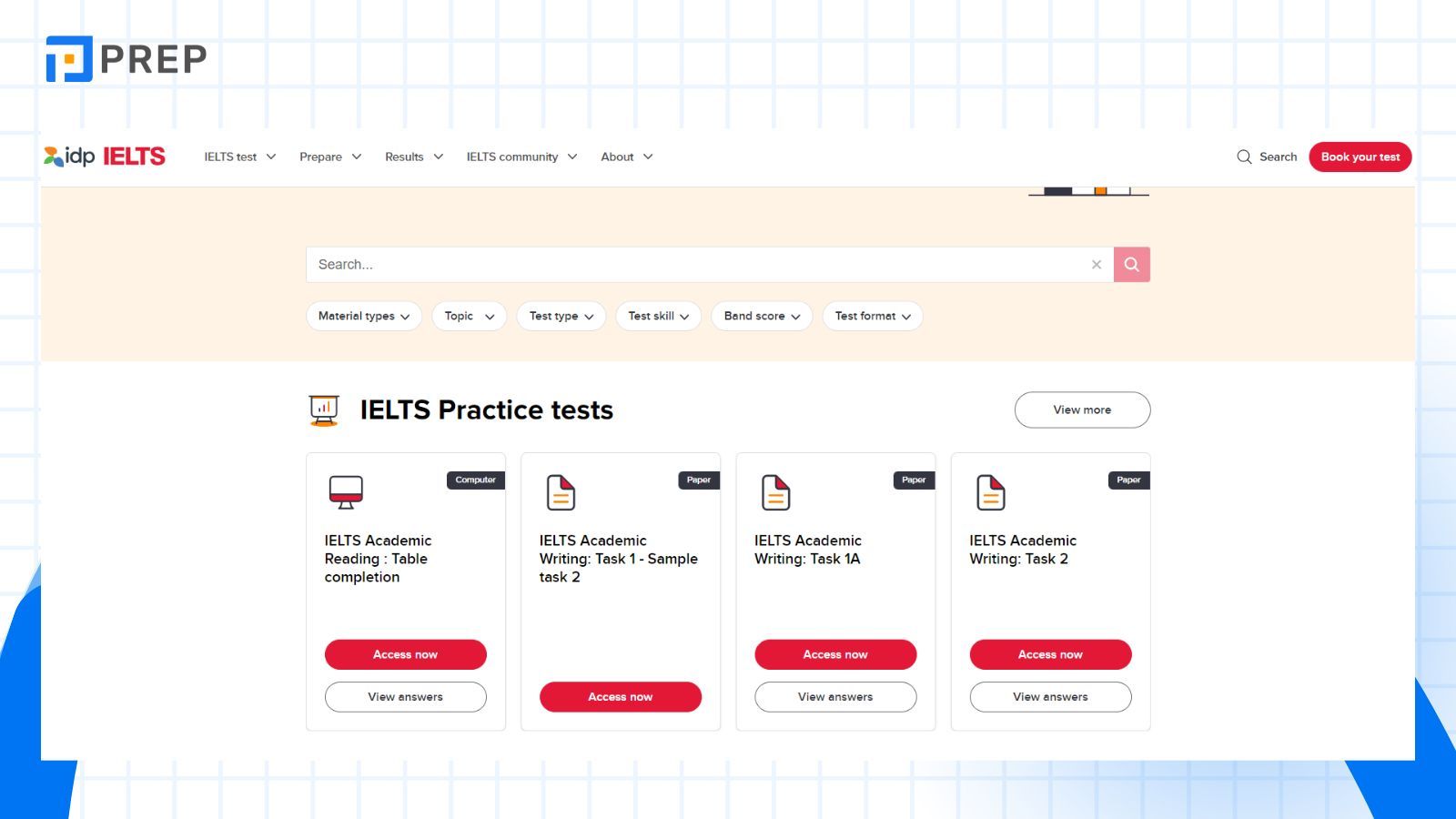Screen dimensions: 1456x819
Task: Click the pink search submit button
Action: [x=1132, y=265]
